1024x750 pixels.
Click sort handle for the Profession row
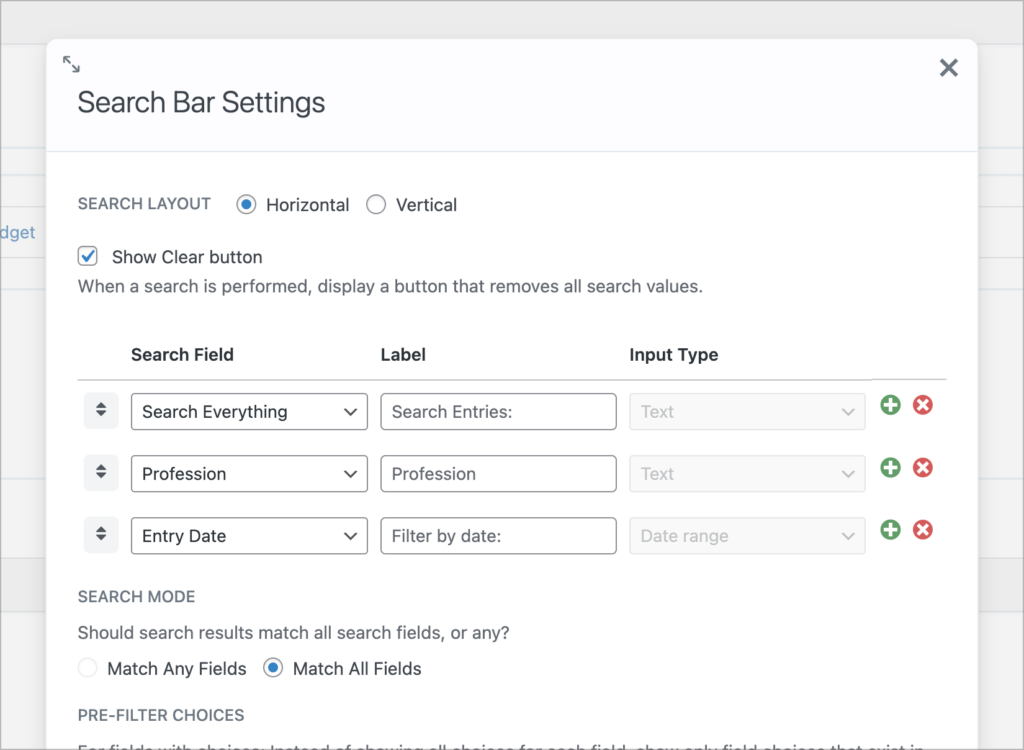coord(101,472)
